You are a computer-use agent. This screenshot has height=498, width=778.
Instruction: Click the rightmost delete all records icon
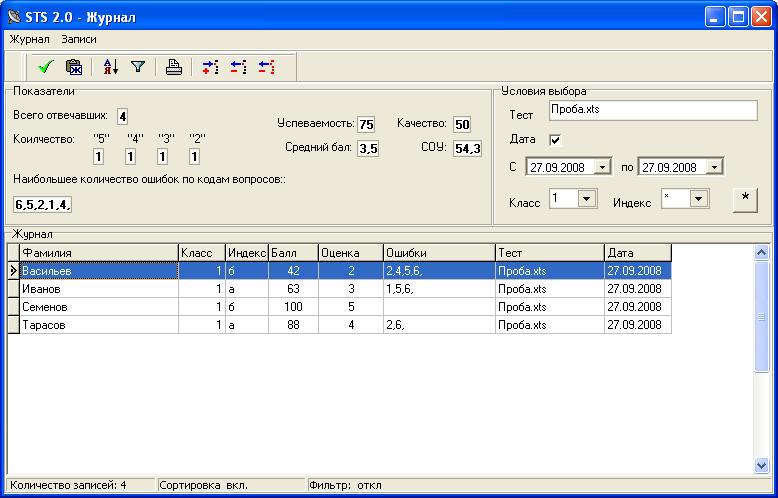click(x=266, y=67)
